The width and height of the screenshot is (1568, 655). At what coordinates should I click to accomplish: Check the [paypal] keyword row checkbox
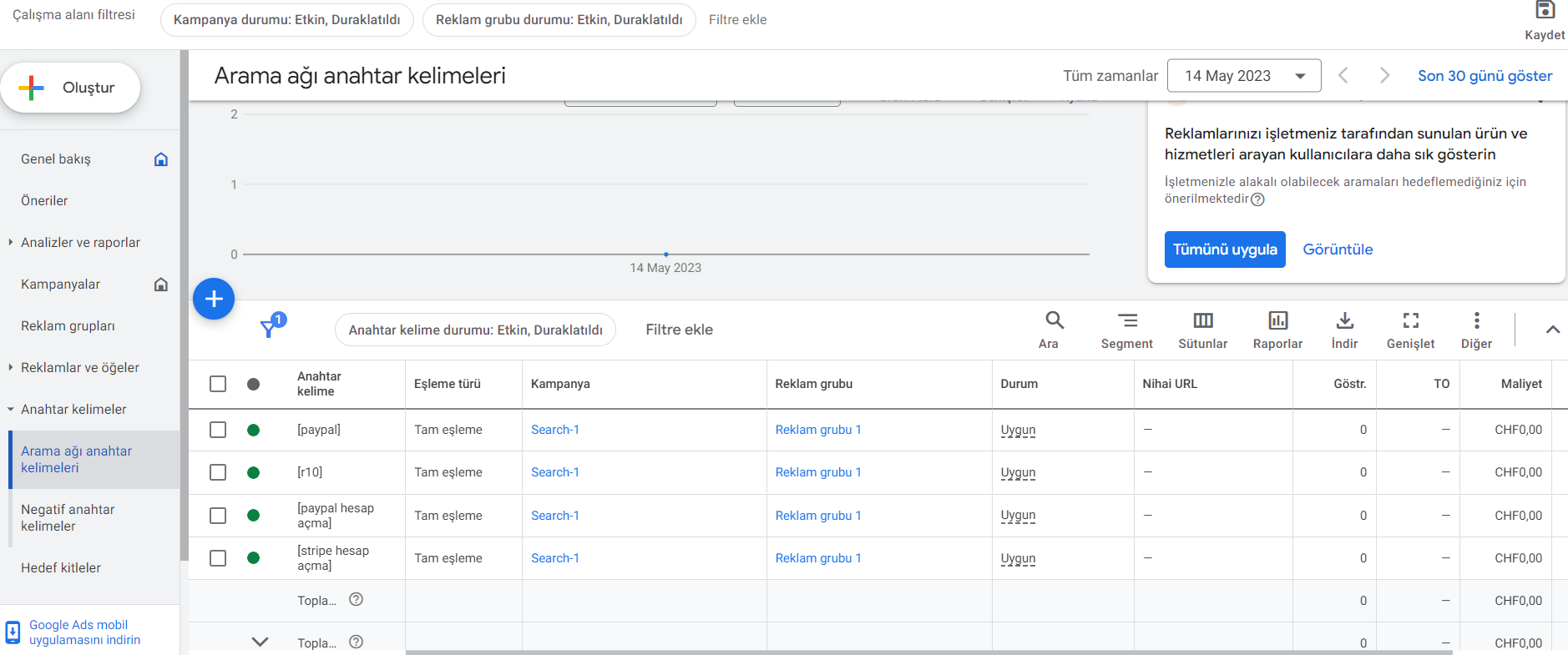tap(218, 430)
